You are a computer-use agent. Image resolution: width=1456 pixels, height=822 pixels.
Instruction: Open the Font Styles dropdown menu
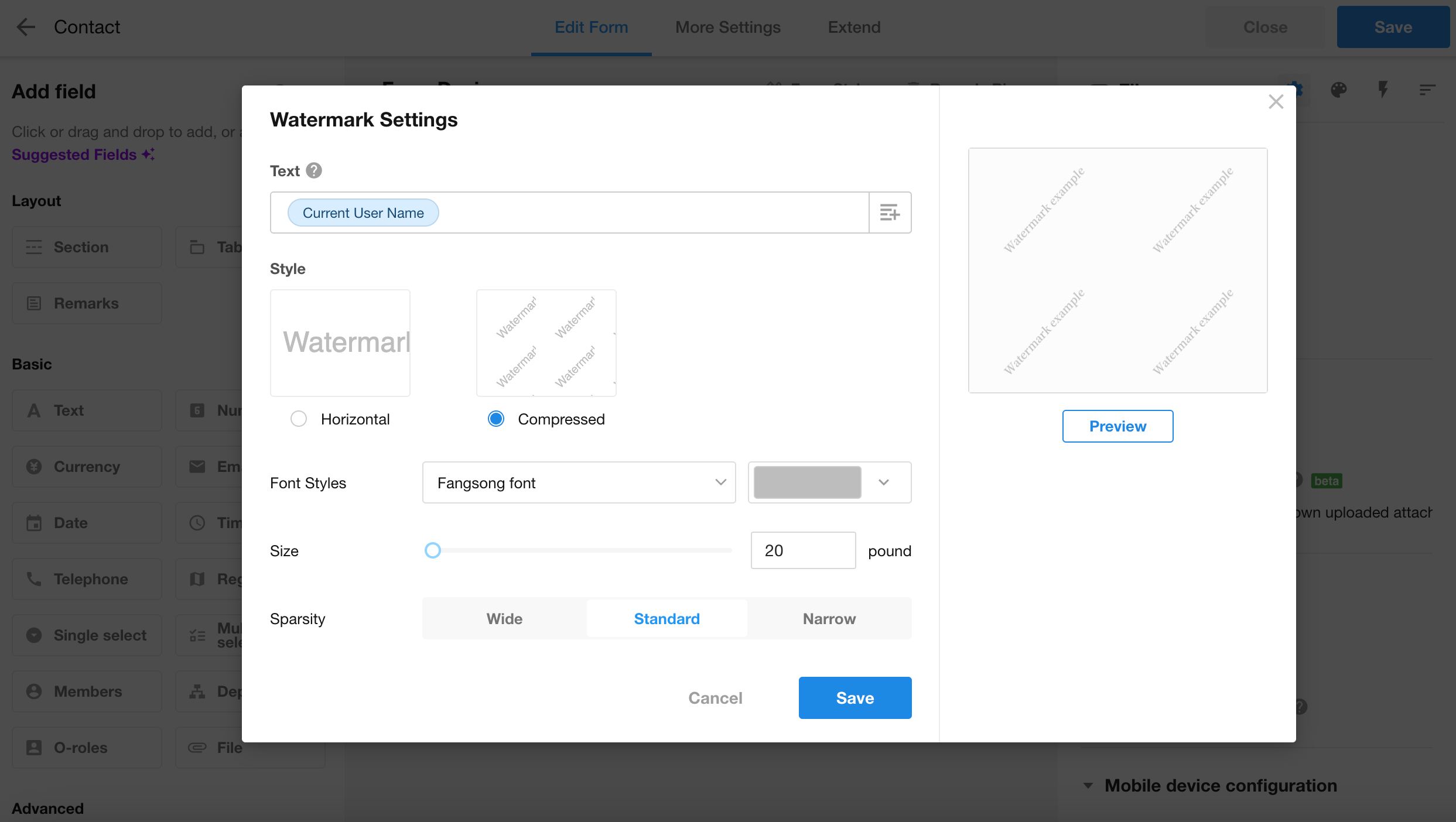pyautogui.click(x=579, y=483)
